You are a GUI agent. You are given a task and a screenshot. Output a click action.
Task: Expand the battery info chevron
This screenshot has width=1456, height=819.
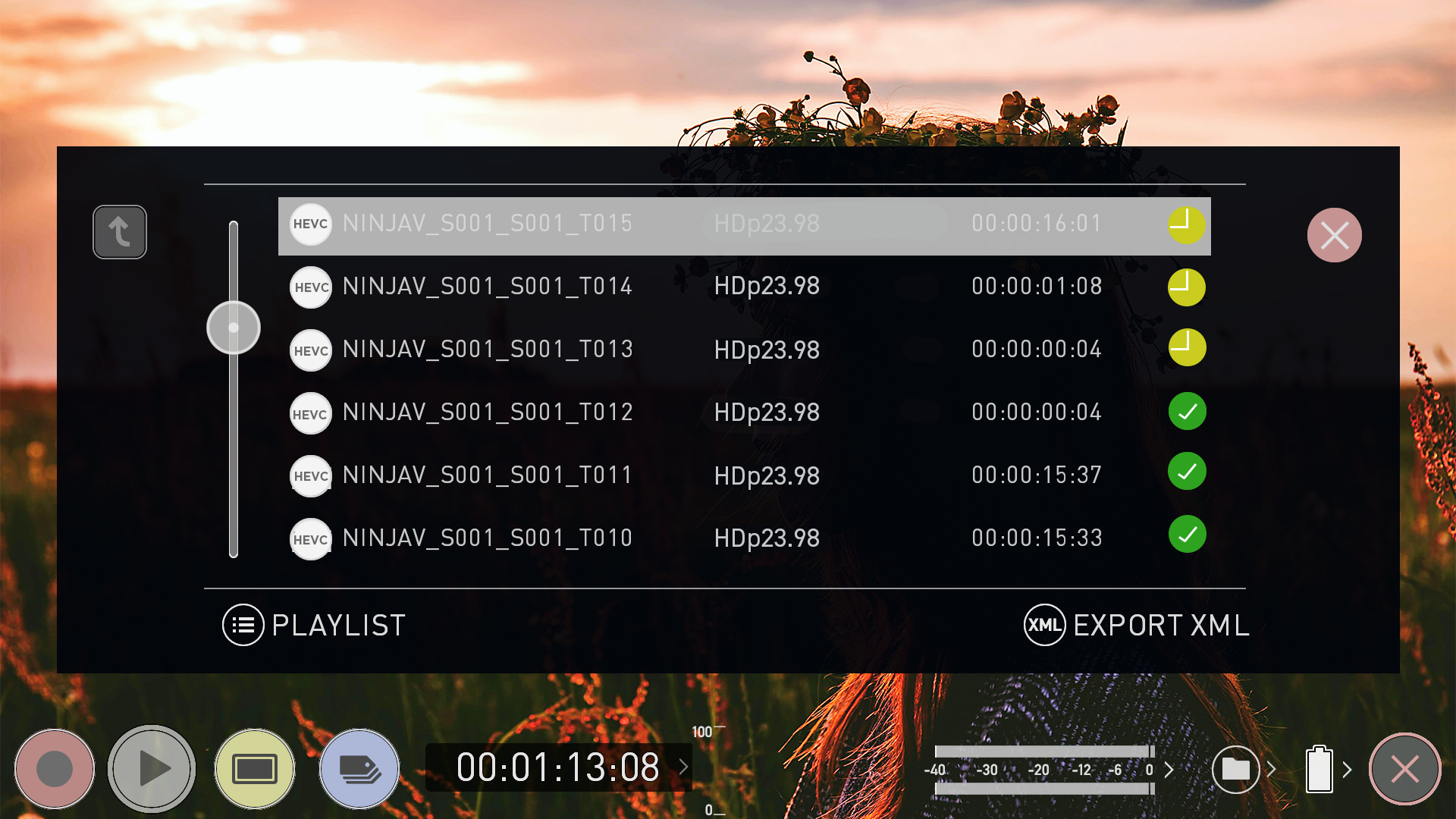[x=1347, y=770]
